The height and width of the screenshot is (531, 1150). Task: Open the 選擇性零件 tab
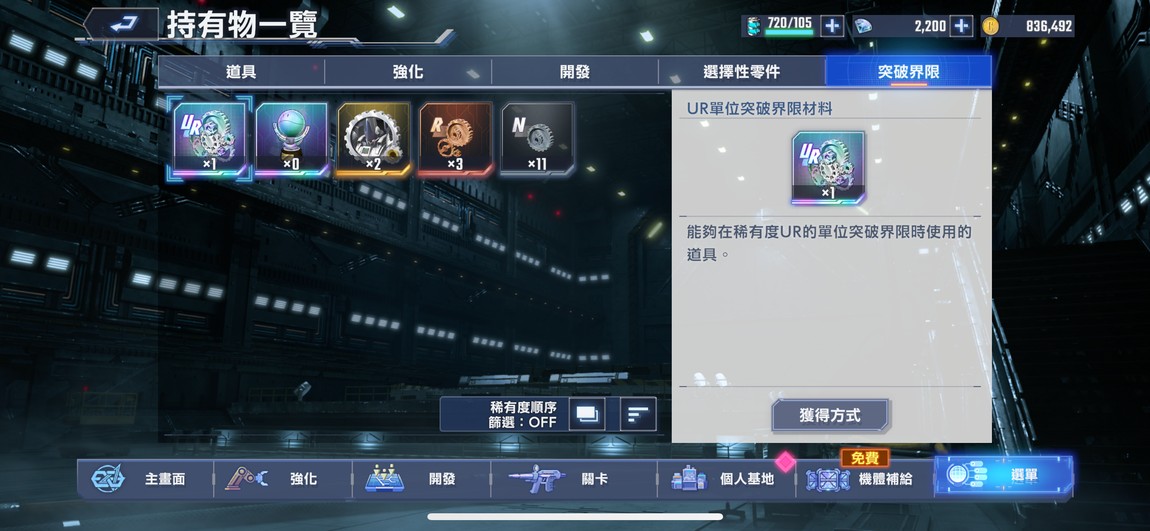tap(741, 72)
